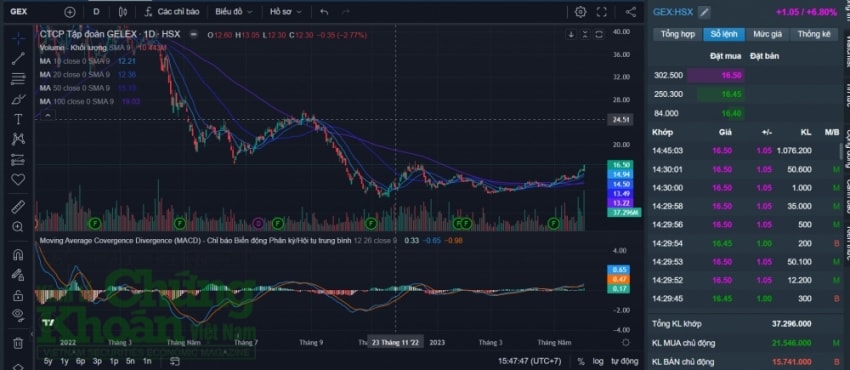
Task: Open the D interval selector
Action: point(96,11)
